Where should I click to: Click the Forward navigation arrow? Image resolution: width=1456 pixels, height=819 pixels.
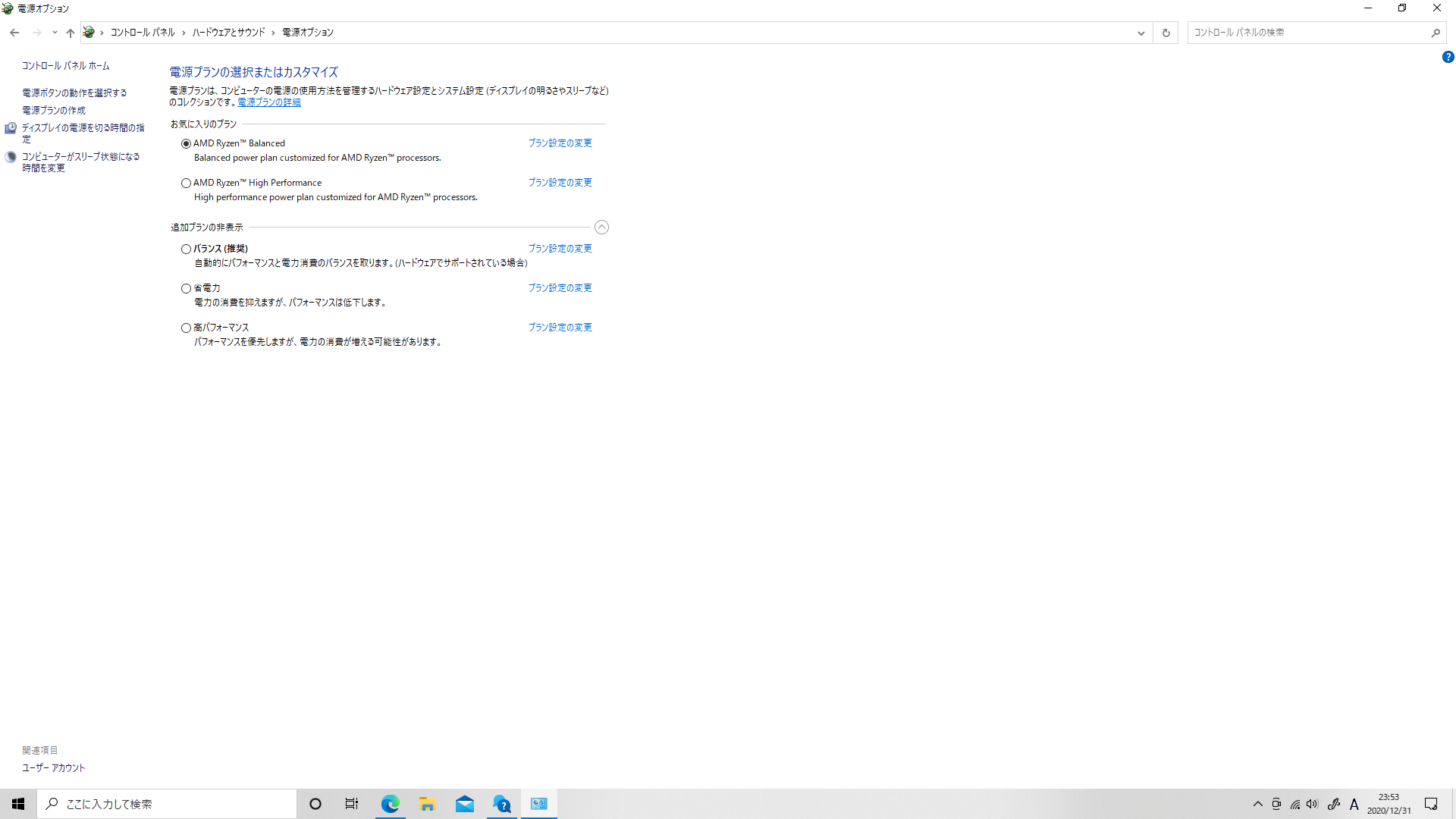36,33
